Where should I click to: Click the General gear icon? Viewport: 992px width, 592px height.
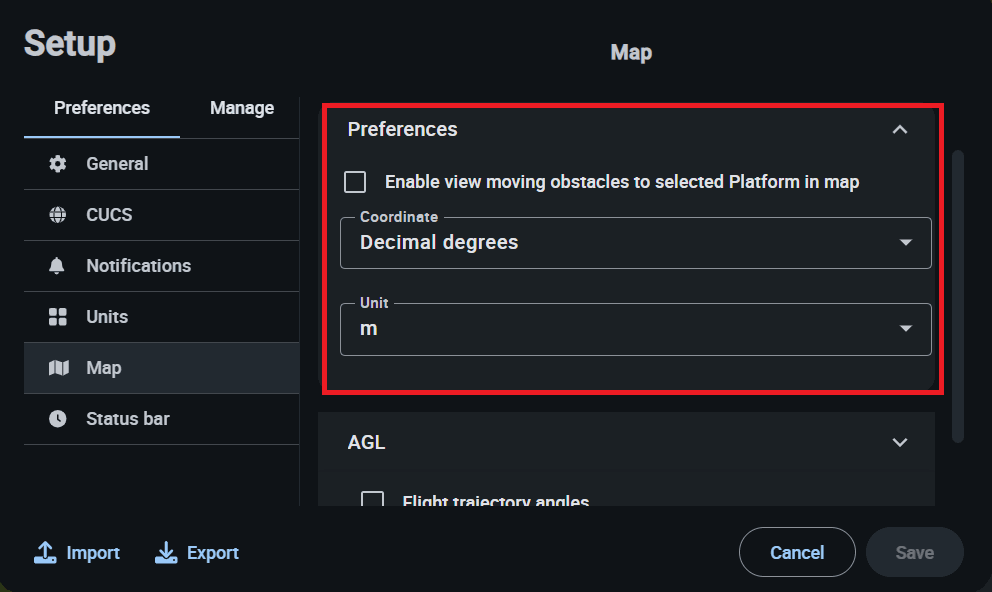tap(58, 164)
